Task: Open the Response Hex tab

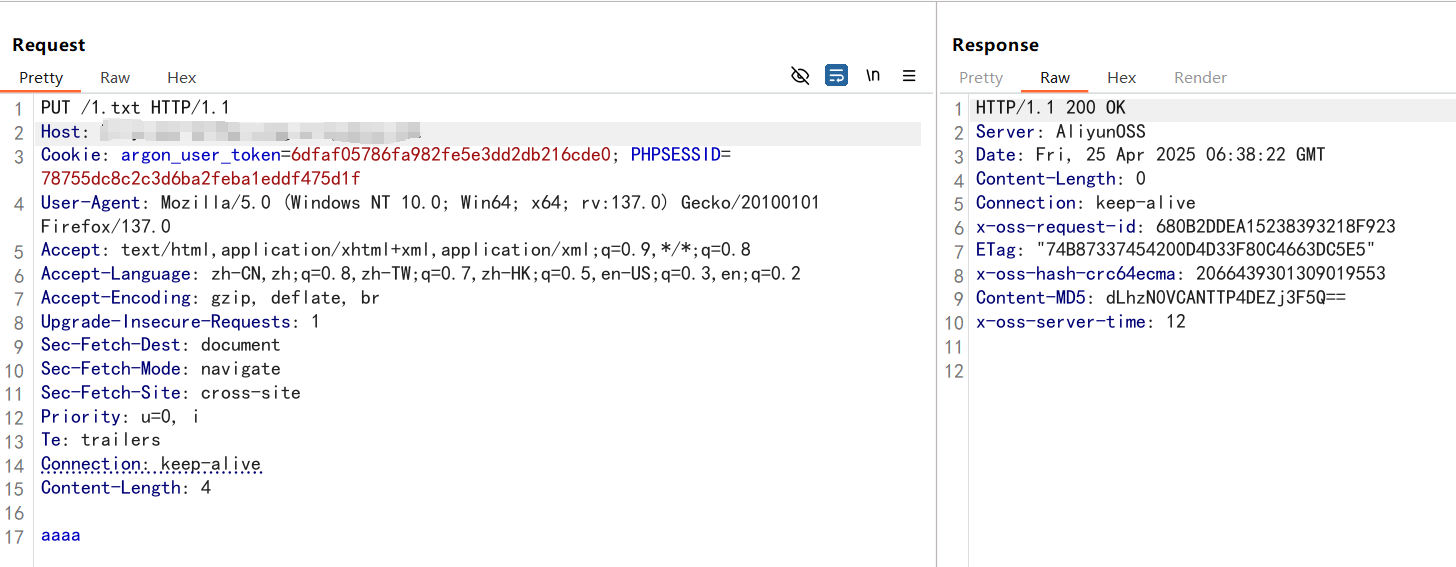Action: (1122, 77)
